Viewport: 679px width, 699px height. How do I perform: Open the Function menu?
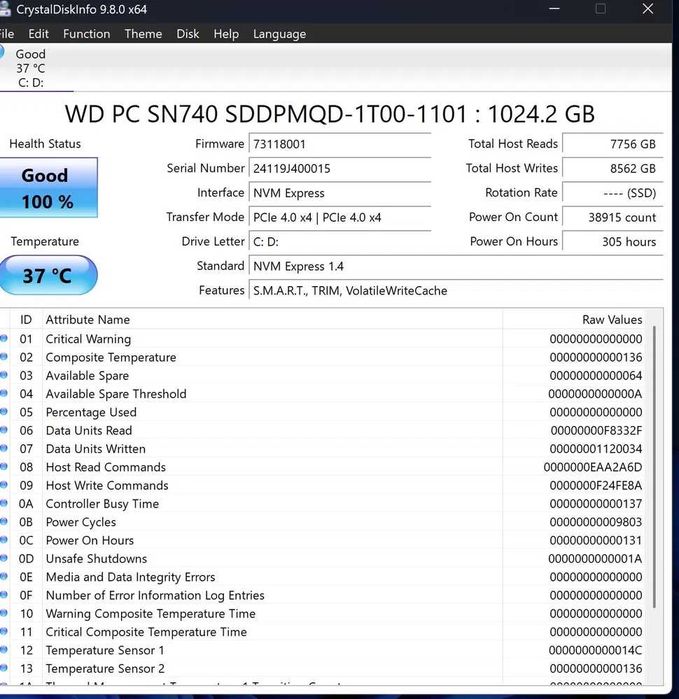pos(86,34)
